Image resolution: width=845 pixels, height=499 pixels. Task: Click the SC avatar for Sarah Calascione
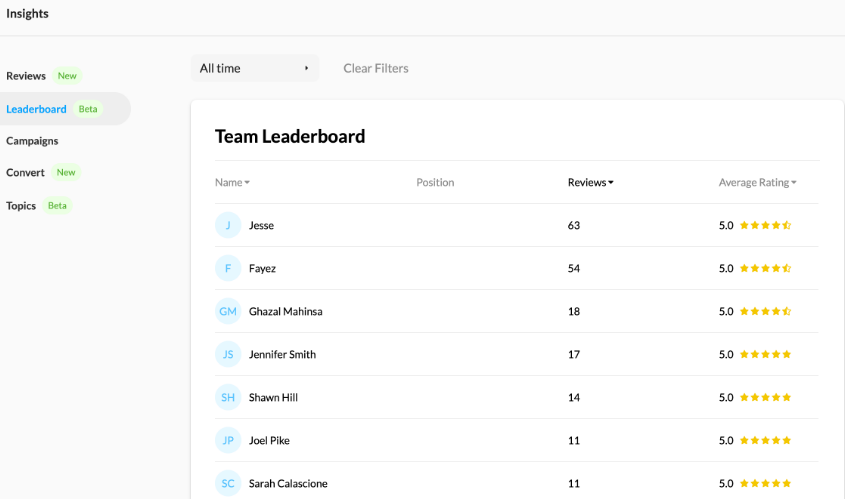pos(228,483)
